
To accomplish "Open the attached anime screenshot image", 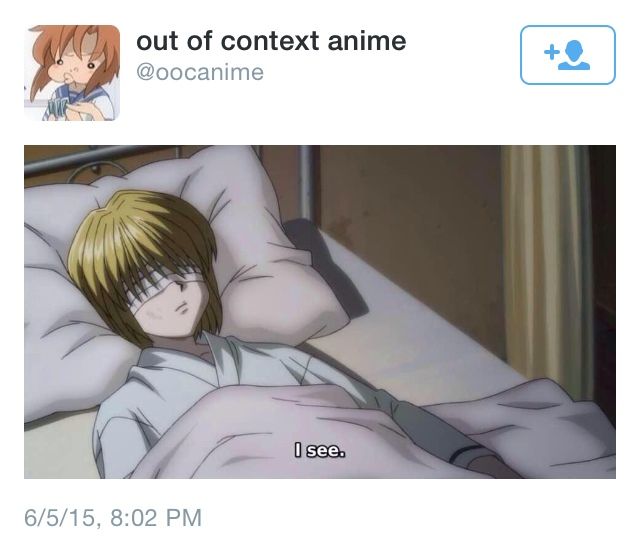I will 320,312.
